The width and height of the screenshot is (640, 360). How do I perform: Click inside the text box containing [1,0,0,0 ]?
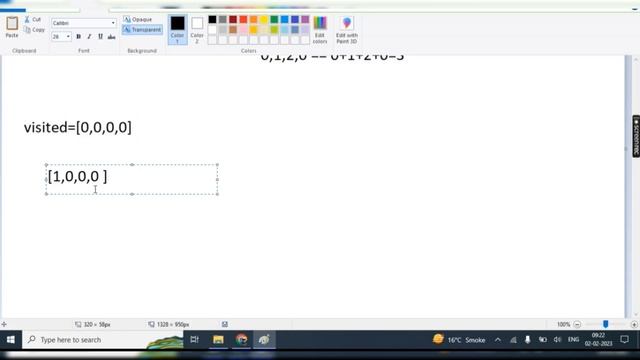(132, 179)
